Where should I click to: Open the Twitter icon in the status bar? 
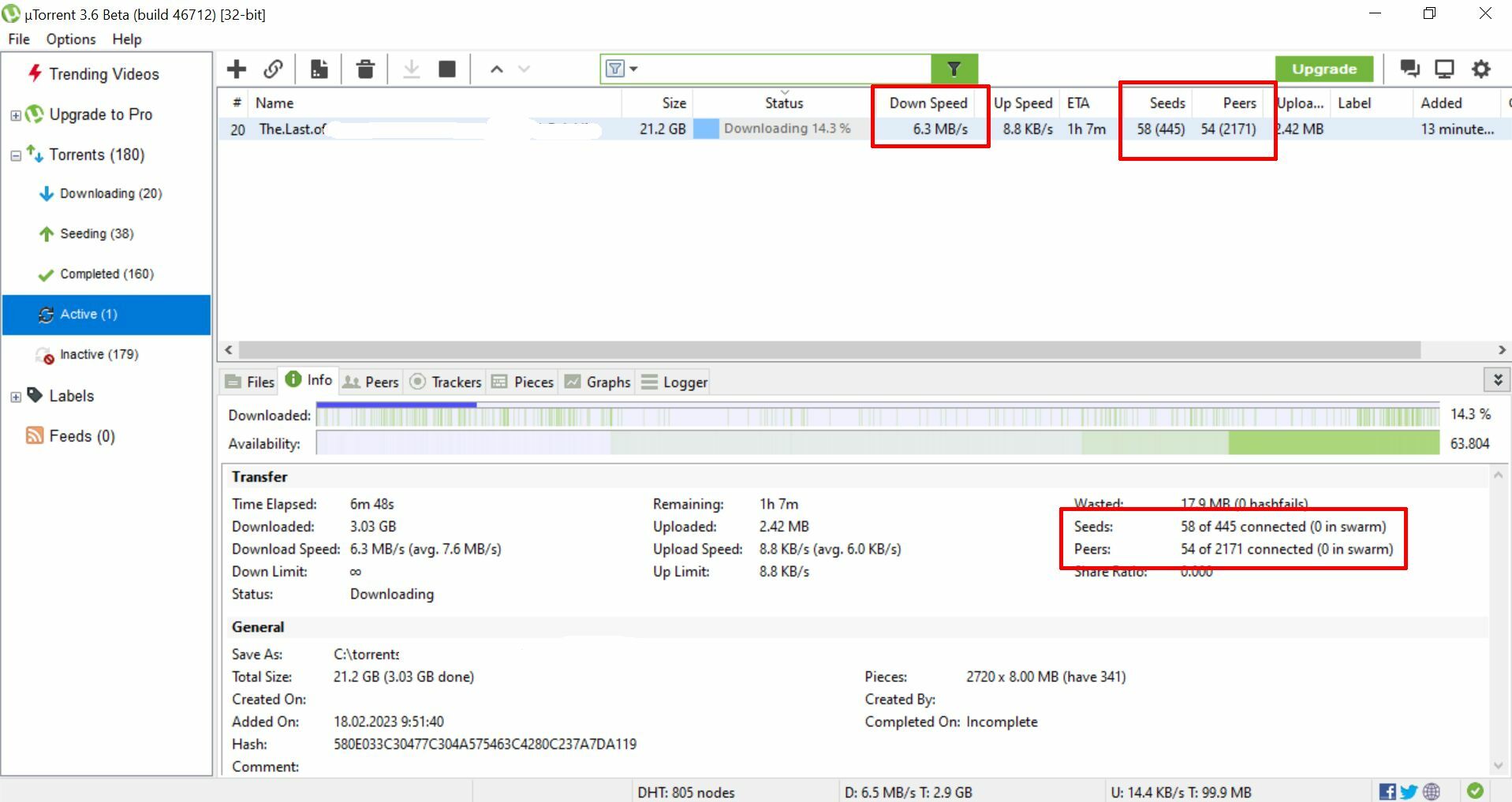coord(1409,791)
